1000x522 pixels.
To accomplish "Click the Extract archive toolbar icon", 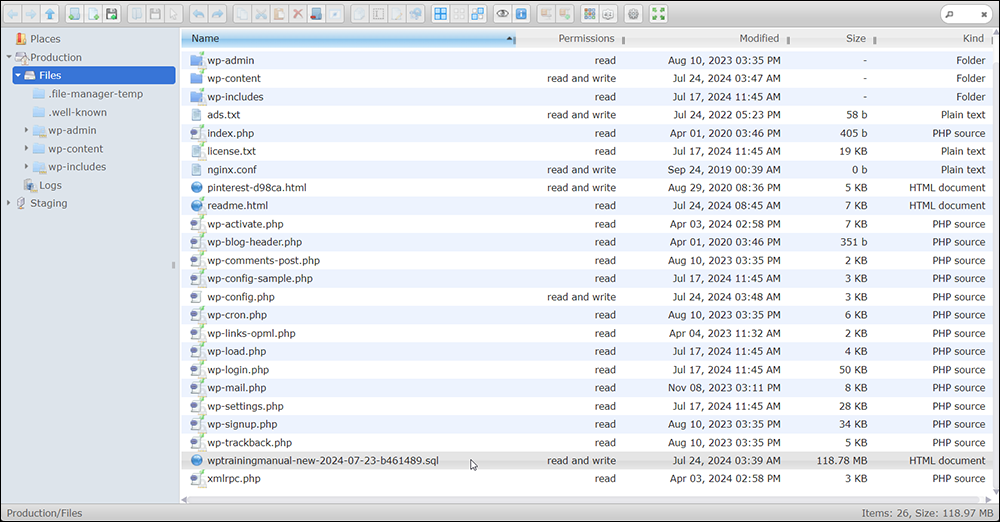I will pyautogui.click(x=546, y=13).
